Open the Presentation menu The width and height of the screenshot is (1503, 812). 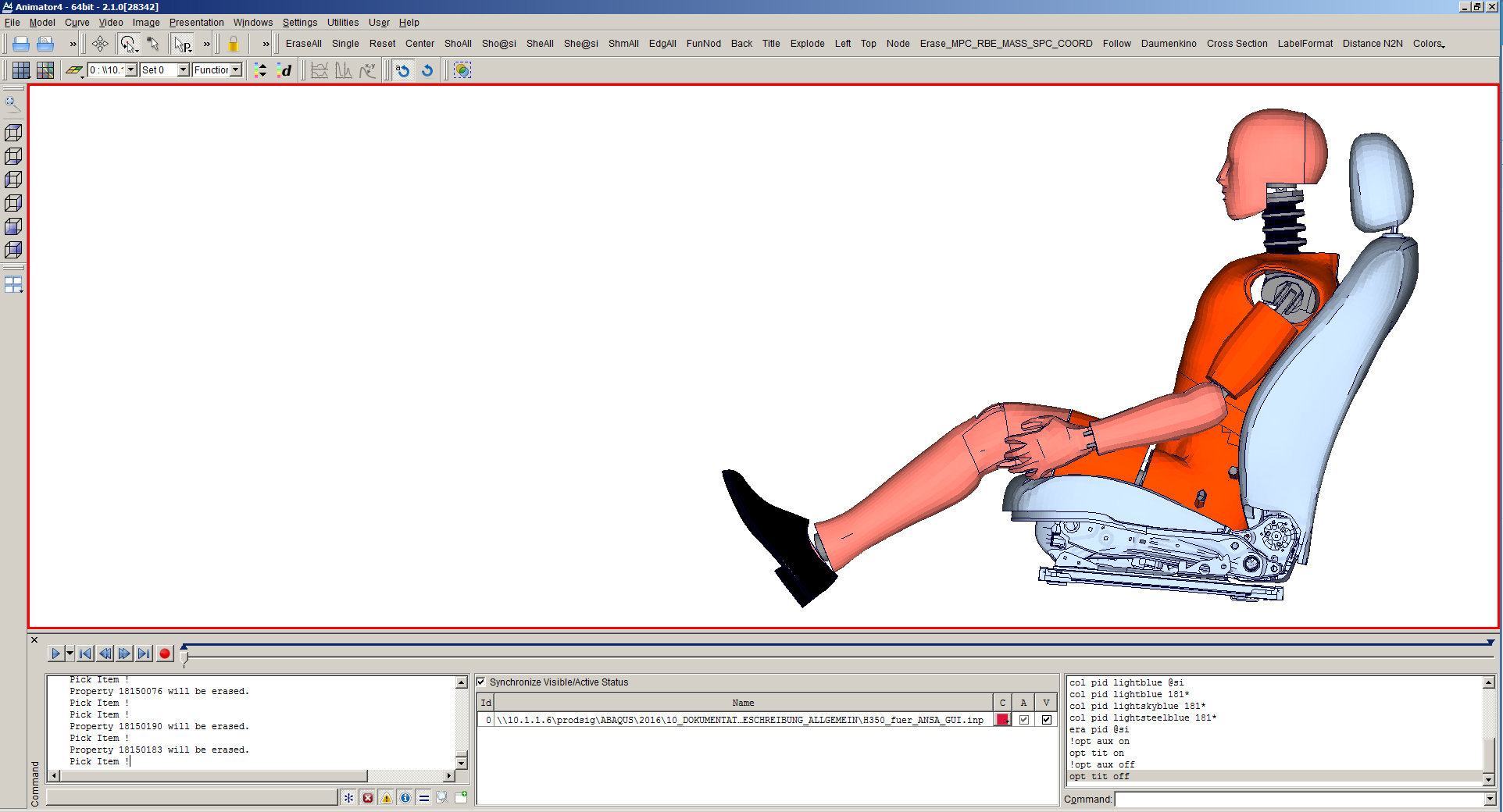pos(197,22)
